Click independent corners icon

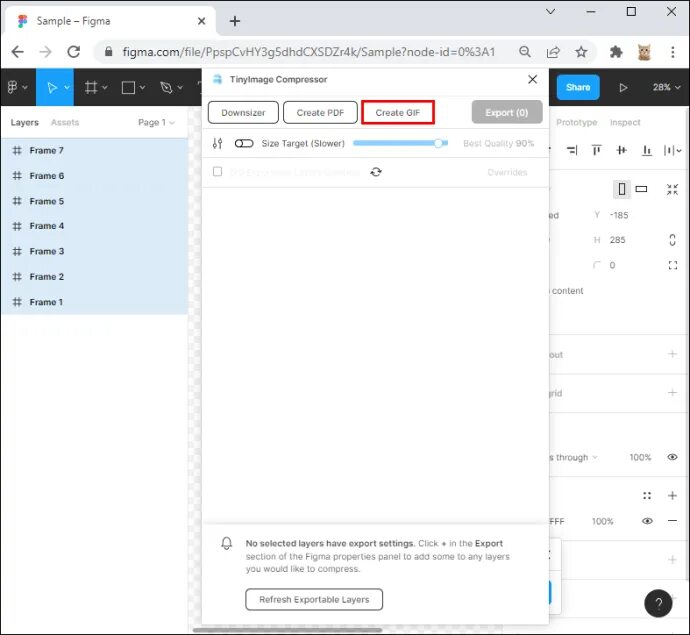672,265
